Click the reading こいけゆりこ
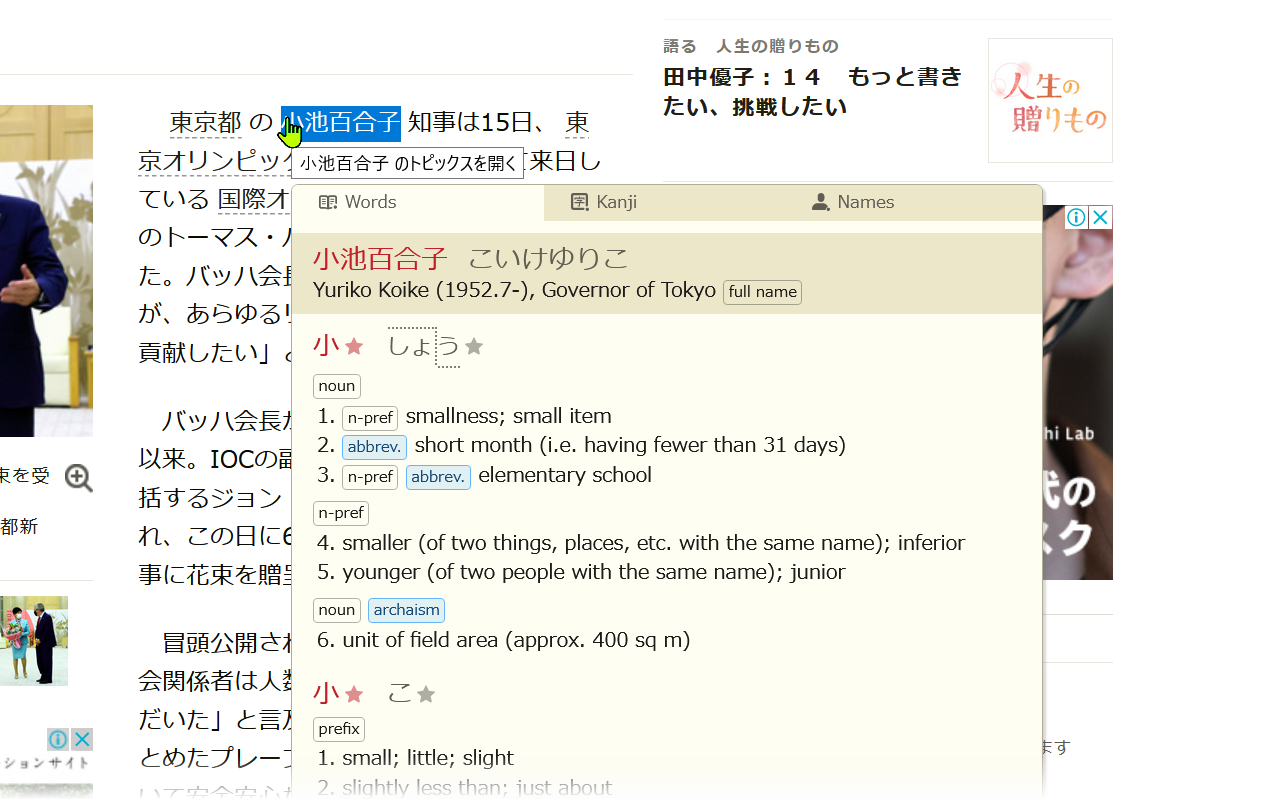Image resolution: width=1280 pixels, height=800 pixels. 549,259
